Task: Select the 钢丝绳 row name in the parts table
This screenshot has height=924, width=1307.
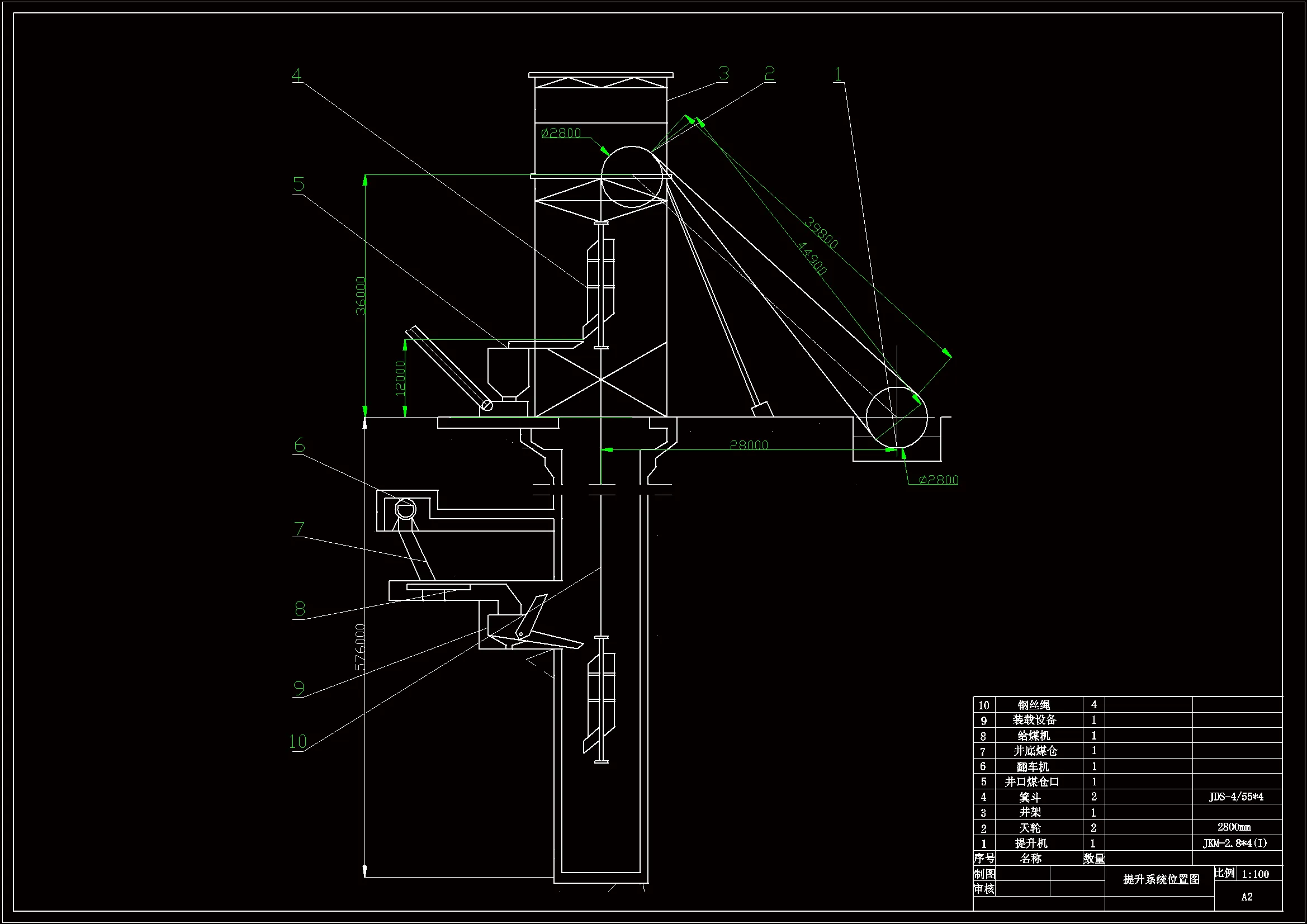Action: pos(1033,705)
